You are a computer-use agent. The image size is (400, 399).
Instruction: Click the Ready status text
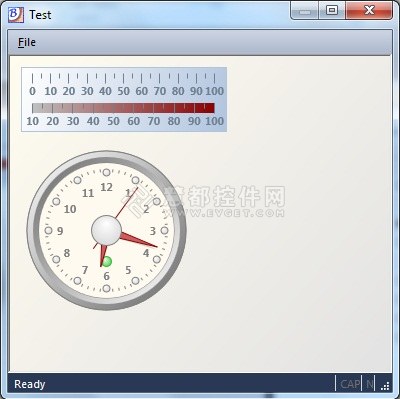[29, 384]
